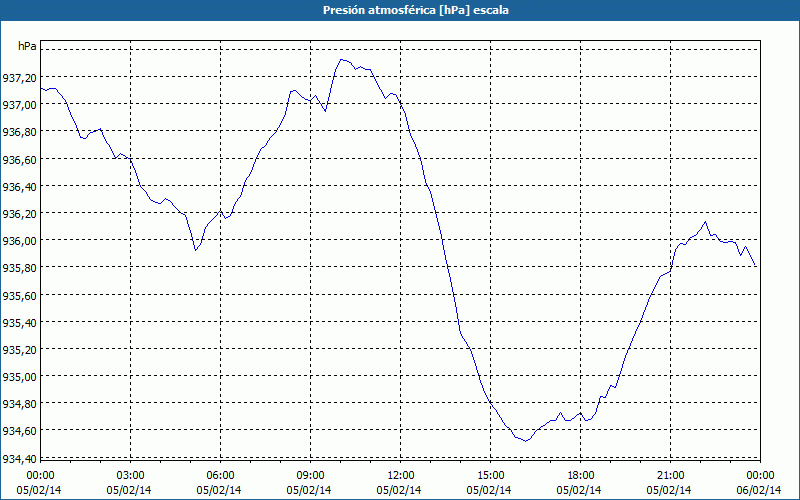
Task: Click the 935,80 y-axis value
Action: [x=19, y=268]
